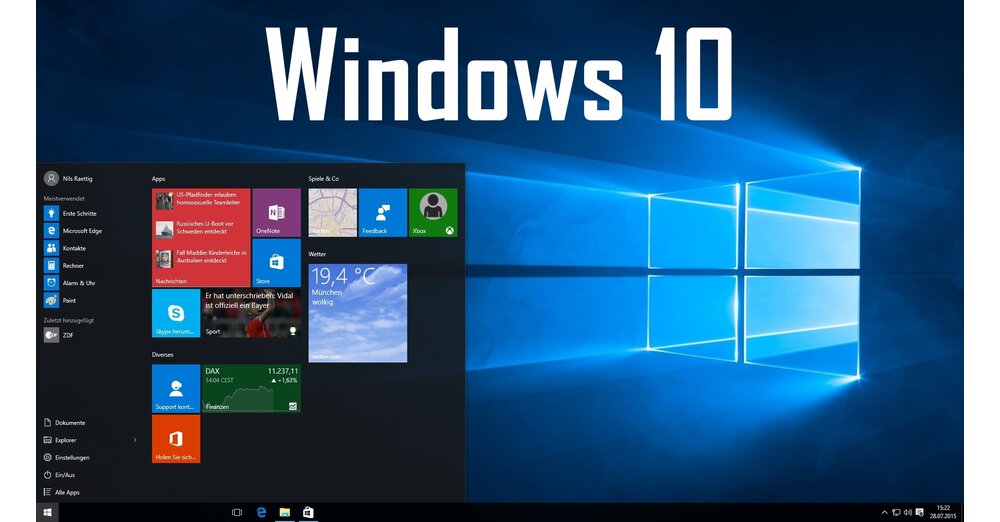The height and width of the screenshot is (522, 1000).
Task: Open the Action Center notifications icon
Action: click(x=919, y=512)
